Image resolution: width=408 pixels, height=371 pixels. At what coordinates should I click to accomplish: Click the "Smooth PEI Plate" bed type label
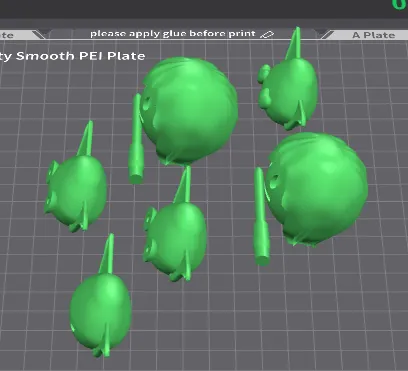pos(80,56)
